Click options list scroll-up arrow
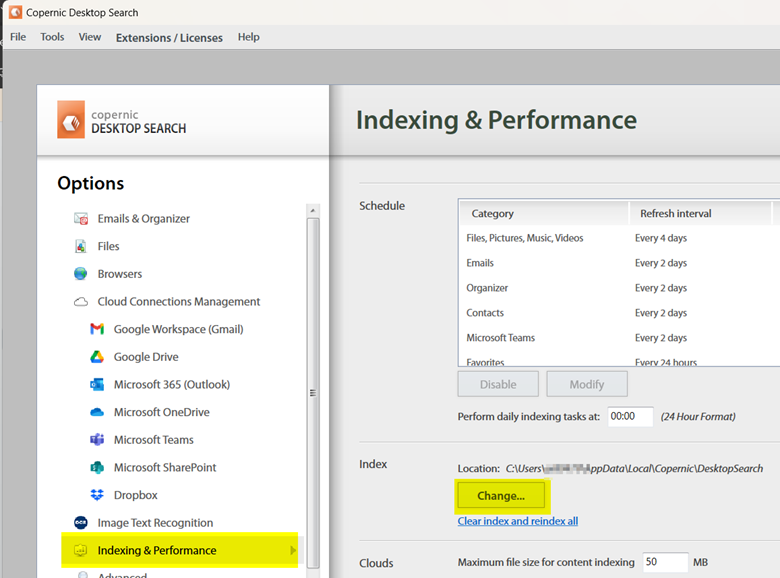This screenshot has width=780, height=578. pyautogui.click(x=313, y=211)
